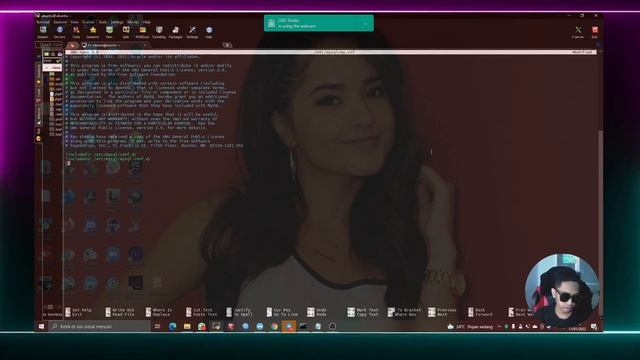Click the Where Is nano shortcut

click(159, 310)
